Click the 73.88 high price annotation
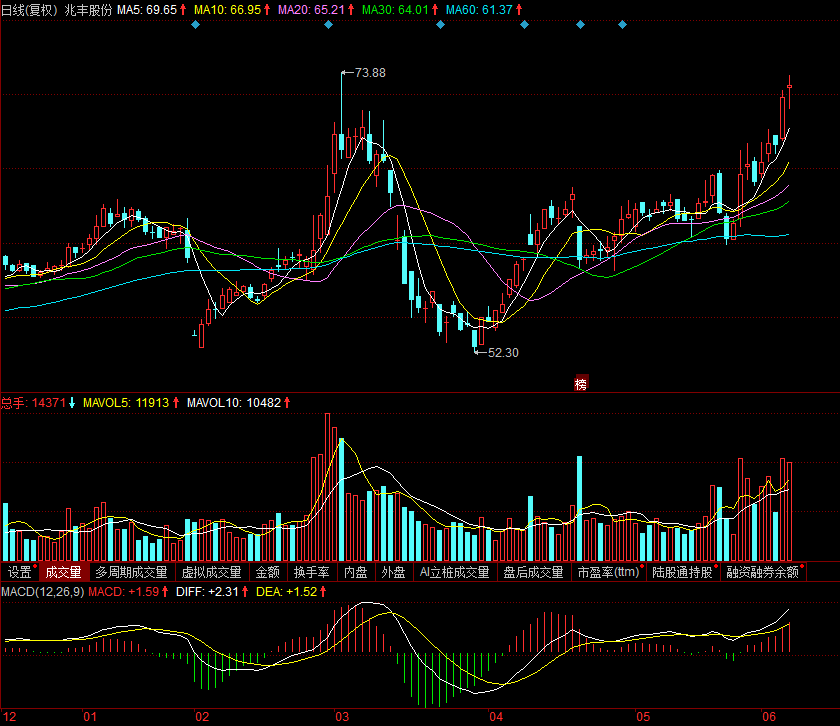This screenshot has height=726, width=840. [370, 72]
